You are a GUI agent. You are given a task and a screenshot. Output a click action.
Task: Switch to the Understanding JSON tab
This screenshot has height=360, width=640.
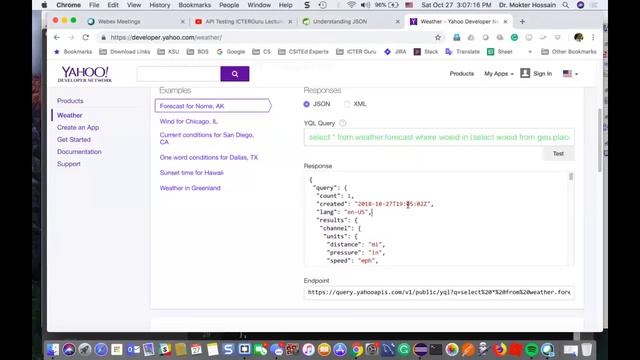(x=351, y=22)
